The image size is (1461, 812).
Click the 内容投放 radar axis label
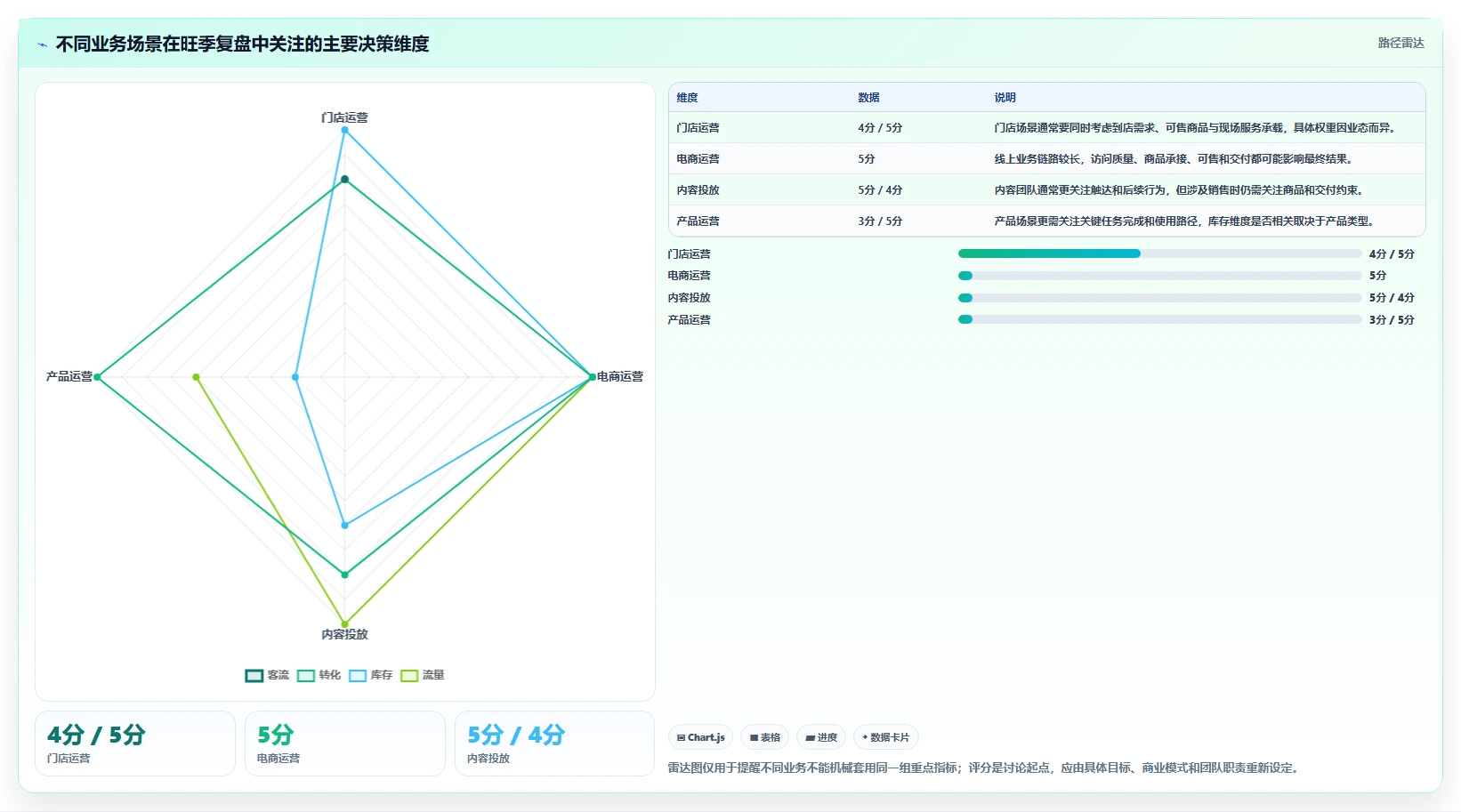pos(344,634)
